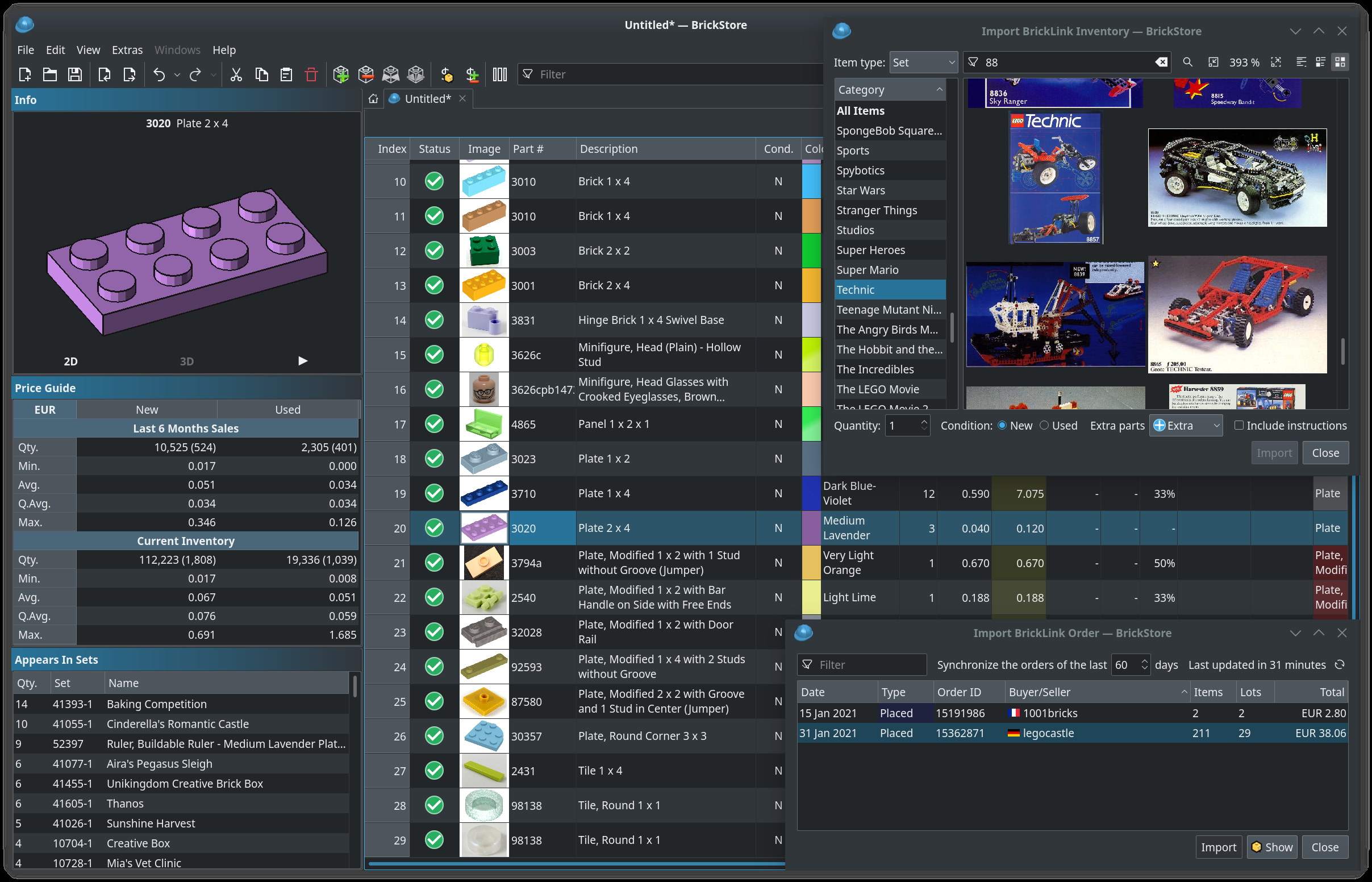This screenshot has height=882, width=1372.
Task: Save the document using the floppy icon
Action: pyautogui.click(x=75, y=74)
